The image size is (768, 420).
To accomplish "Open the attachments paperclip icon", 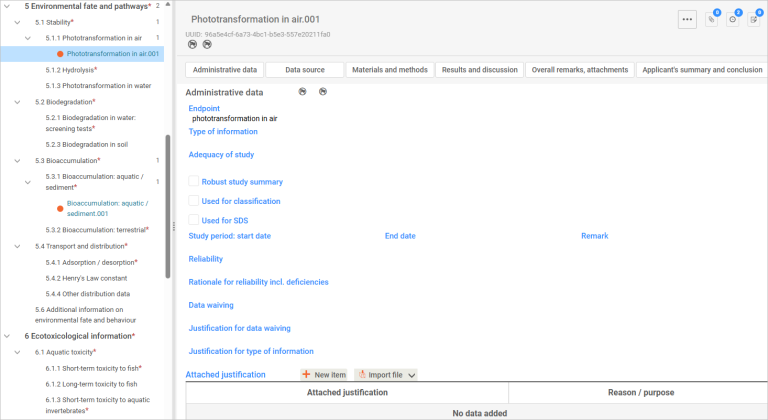I will pyautogui.click(x=712, y=20).
